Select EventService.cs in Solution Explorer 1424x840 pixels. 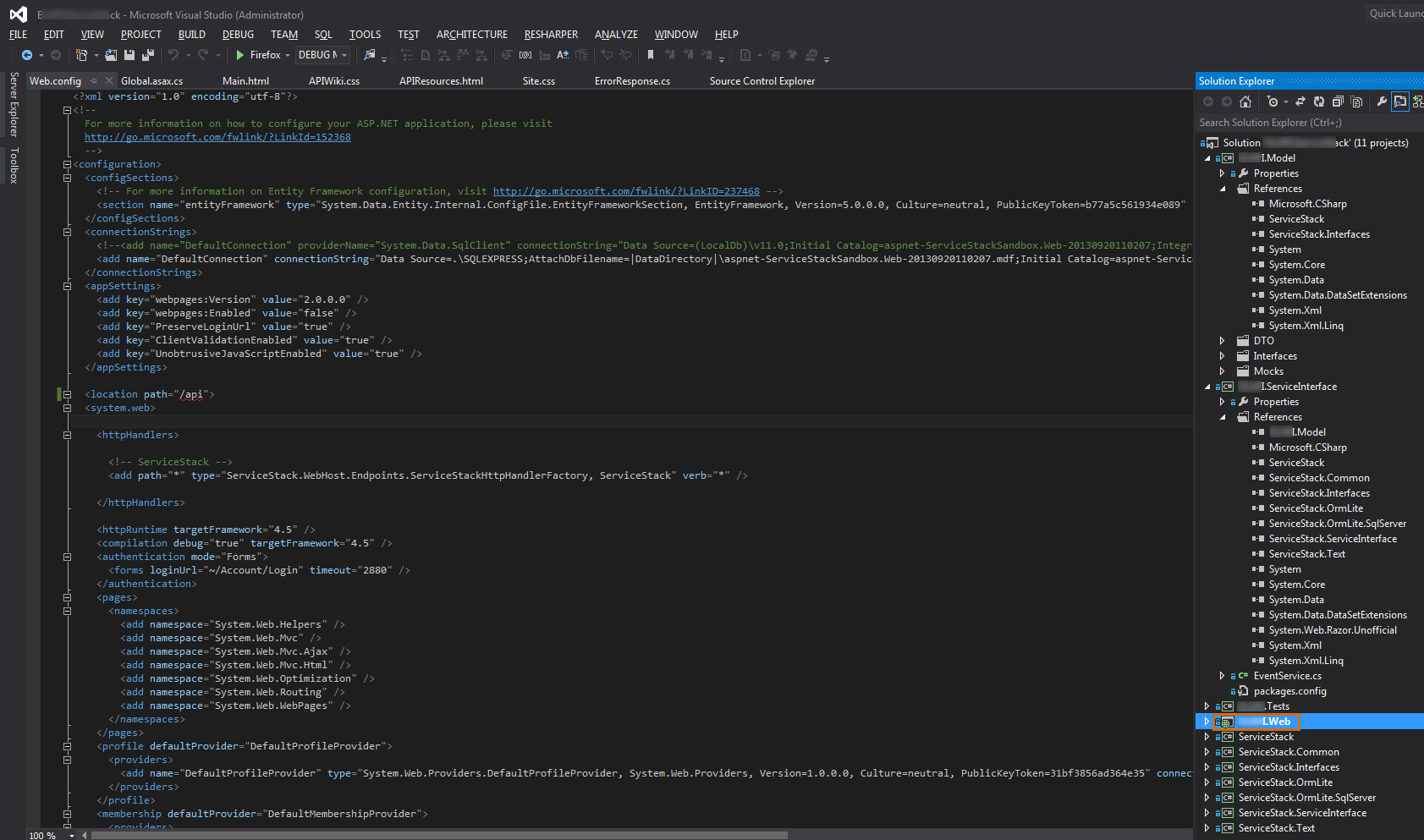tap(1287, 676)
